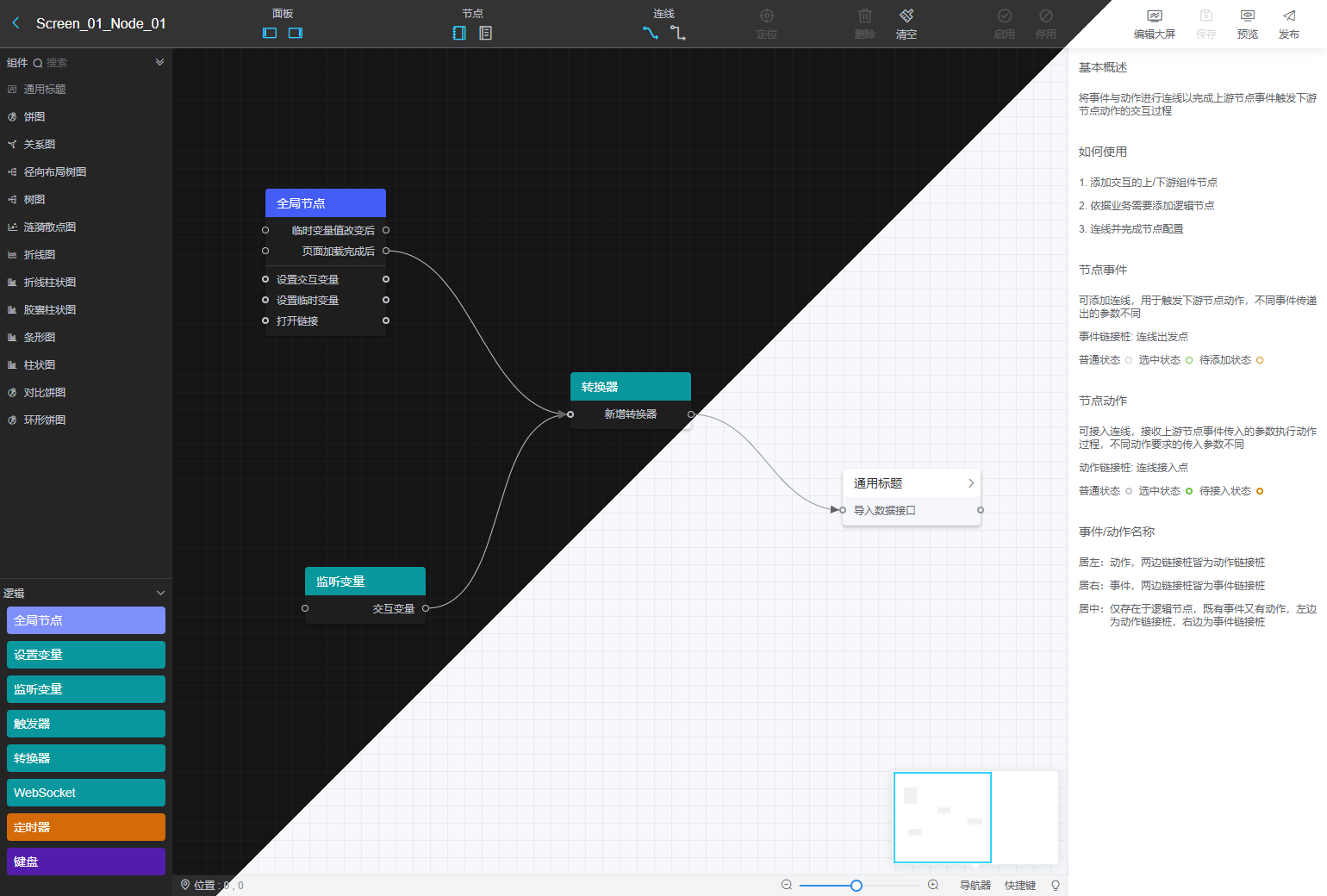1327x896 pixels.
Task: Switch nodes to collapsed list view icon
Action: tap(486, 33)
